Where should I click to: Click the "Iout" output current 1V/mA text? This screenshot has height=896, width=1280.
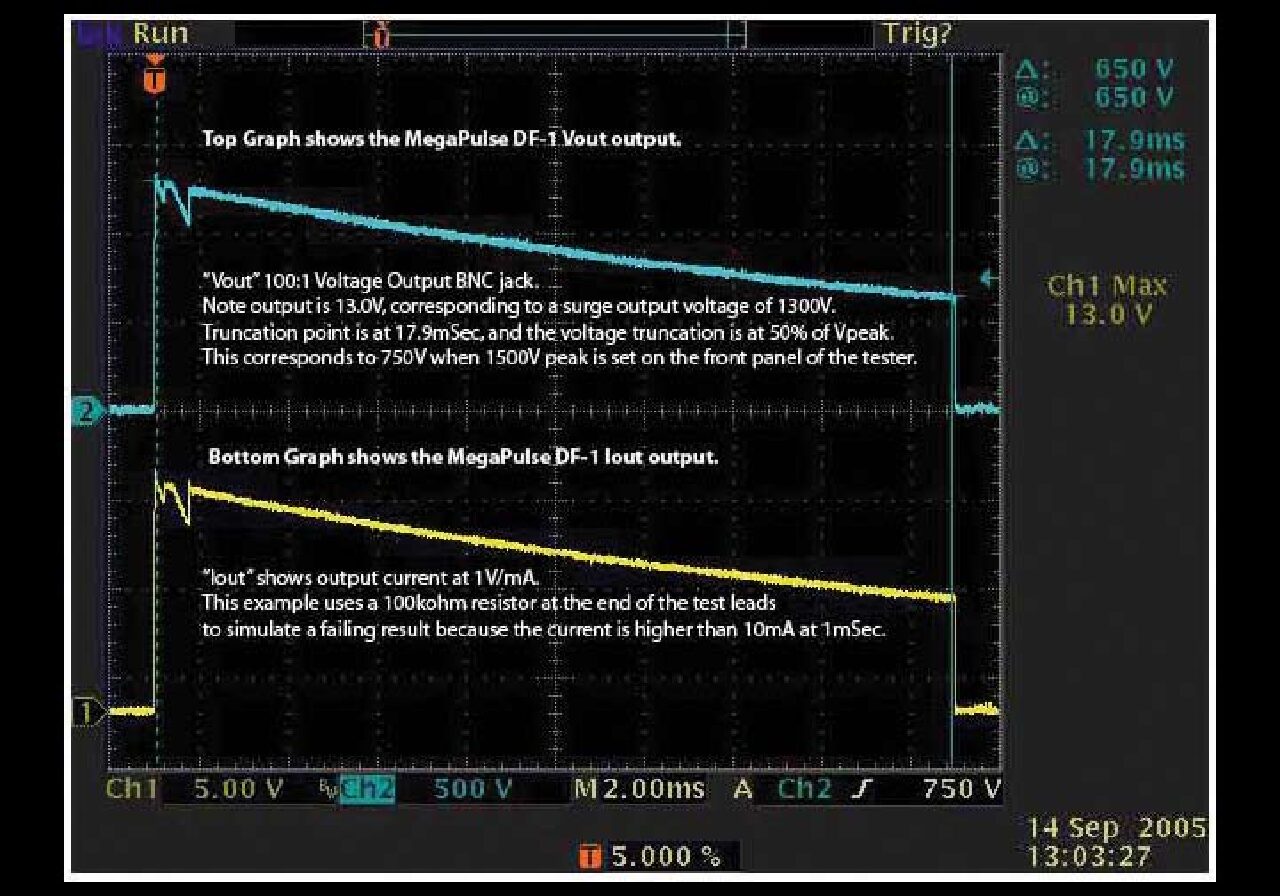[x=372, y=578]
